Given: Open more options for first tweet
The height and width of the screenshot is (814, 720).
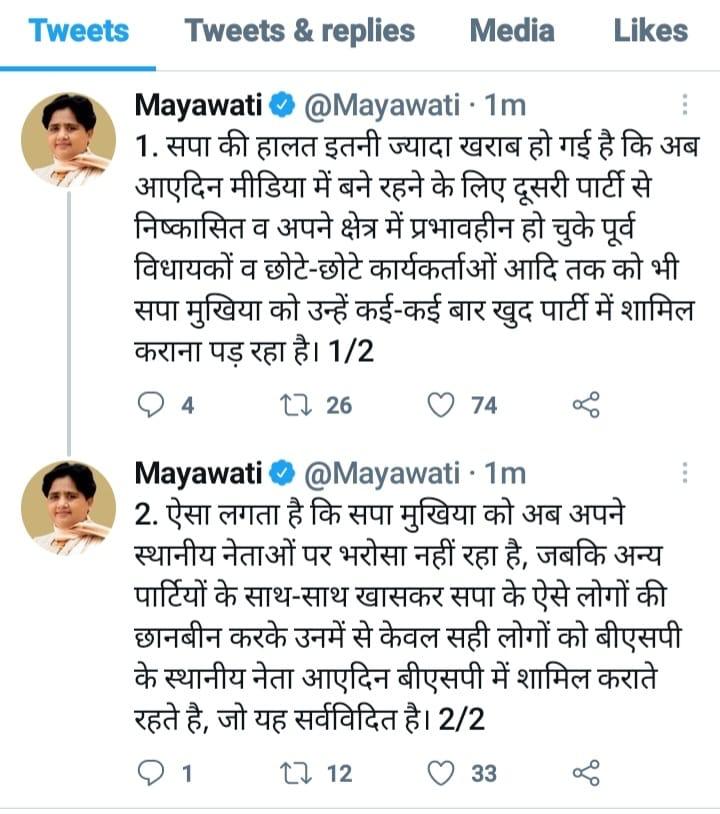Looking at the screenshot, I should tap(685, 105).
